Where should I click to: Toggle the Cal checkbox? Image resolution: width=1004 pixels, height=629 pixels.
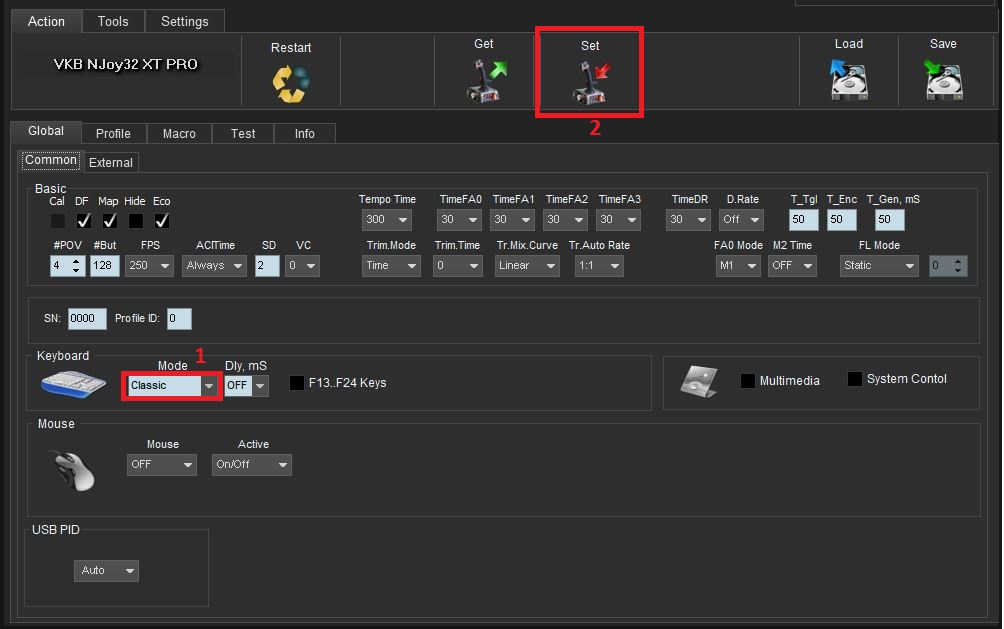(58, 221)
